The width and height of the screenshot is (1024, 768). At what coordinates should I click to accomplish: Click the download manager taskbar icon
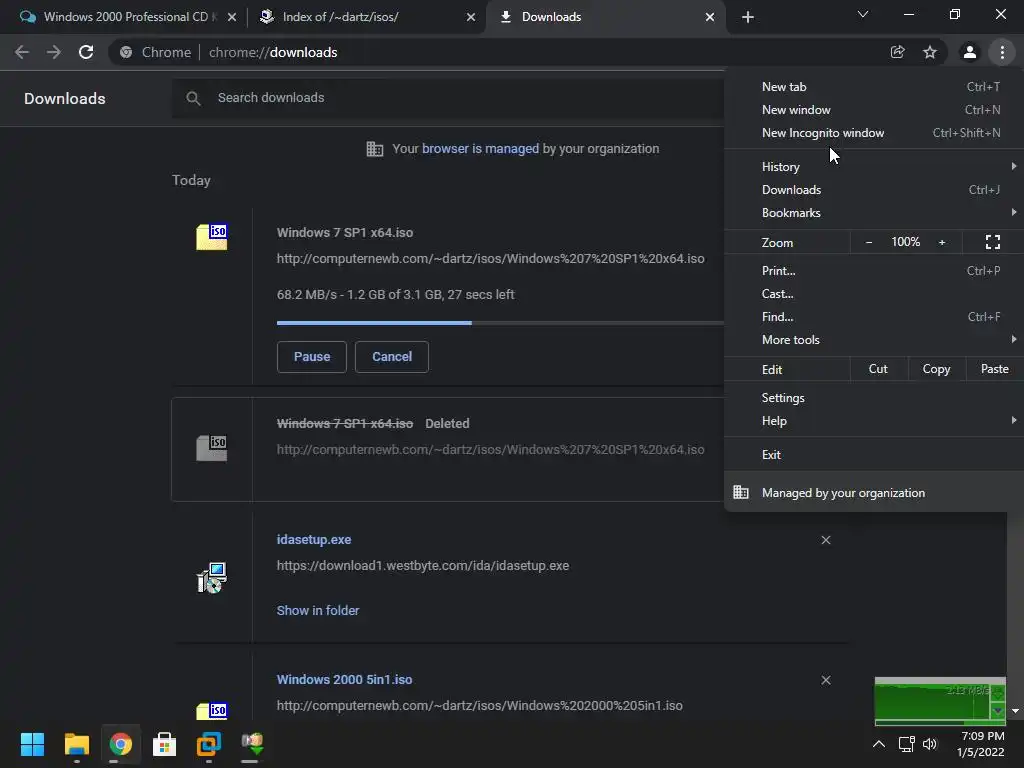click(253, 744)
